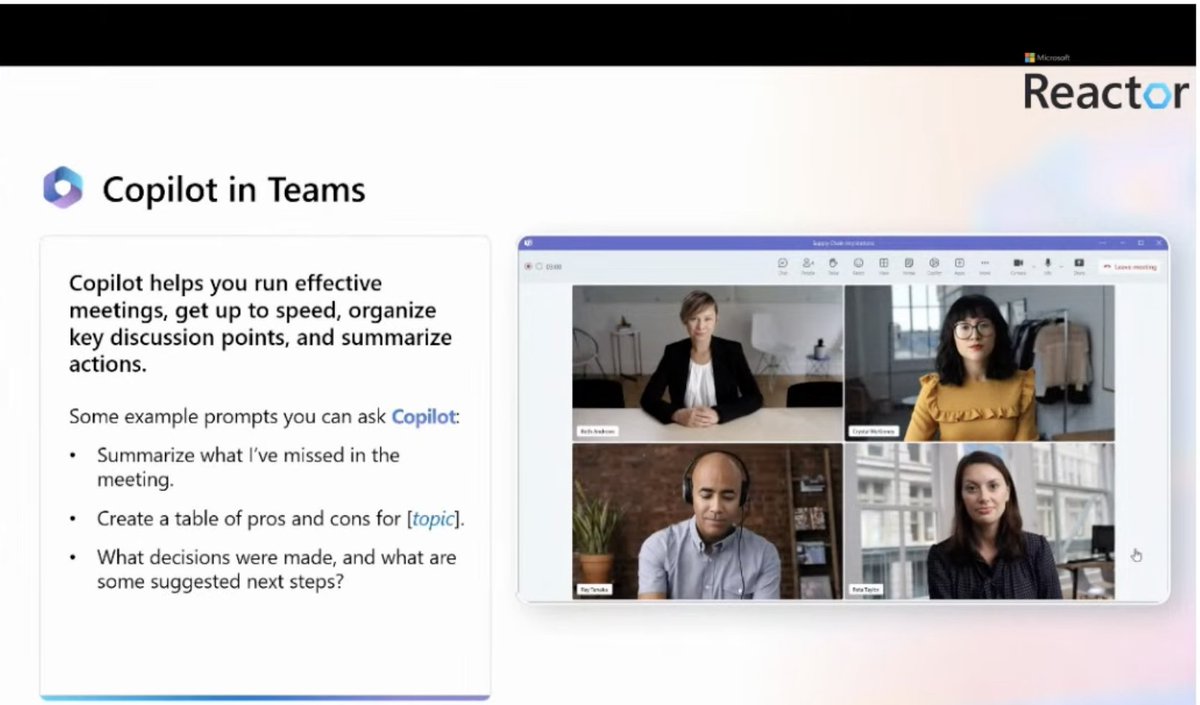1200x705 pixels.
Task: Click the Share screen icon
Action: 1079,266
